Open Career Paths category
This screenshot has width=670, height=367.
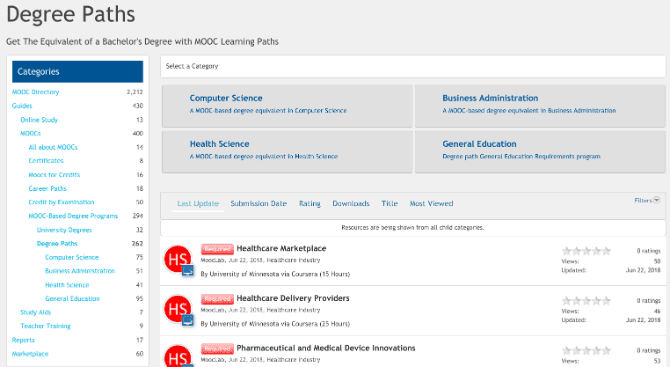click(47, 188)
